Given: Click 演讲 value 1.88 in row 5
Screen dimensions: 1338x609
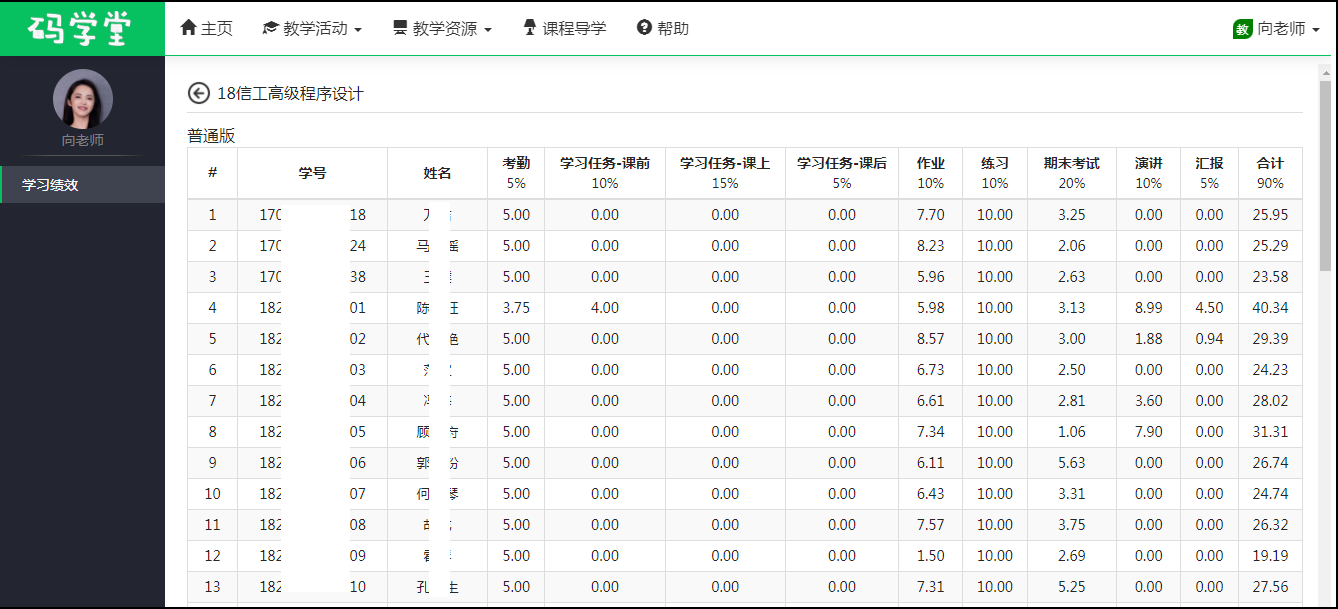Looking at the screenshot, I should (1149, 339).
